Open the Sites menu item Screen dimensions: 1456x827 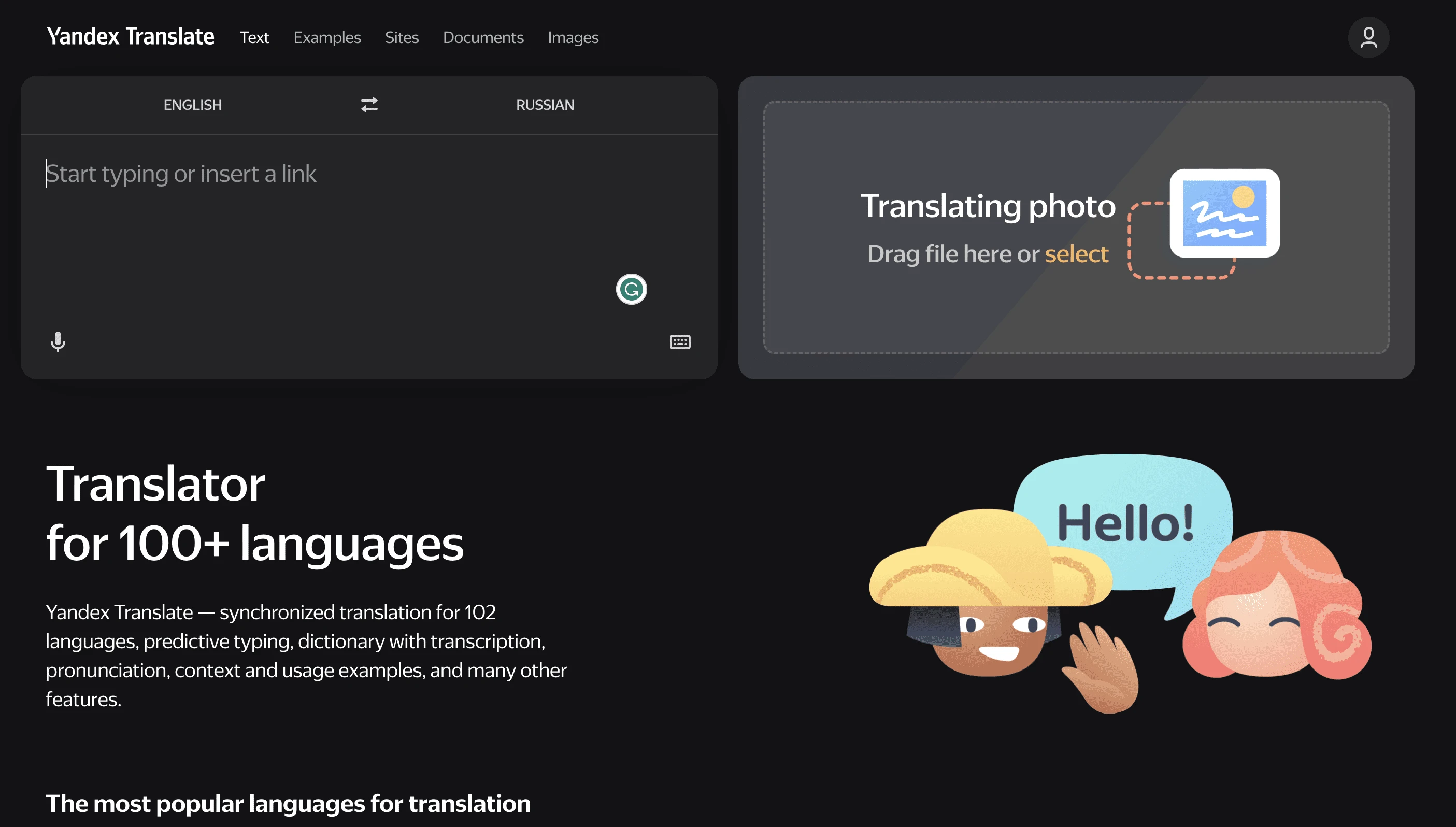pos(402,37)
